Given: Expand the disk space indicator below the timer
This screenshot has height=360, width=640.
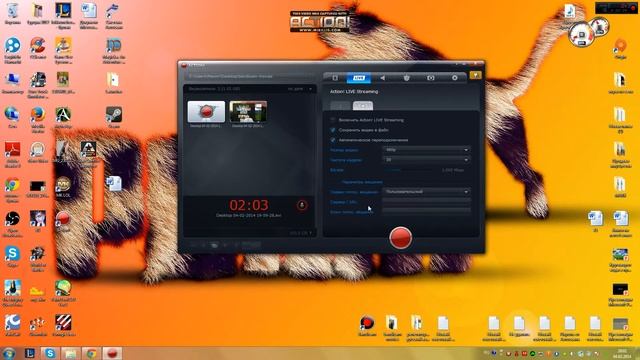Looking at the screenshot, I should pos(301,233).
